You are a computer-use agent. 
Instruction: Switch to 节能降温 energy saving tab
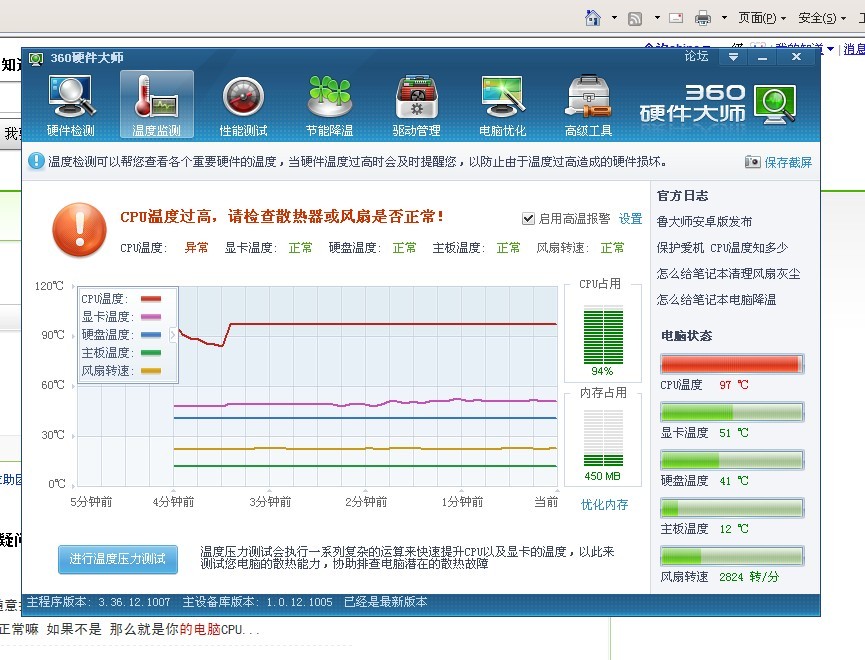(329, 105)
